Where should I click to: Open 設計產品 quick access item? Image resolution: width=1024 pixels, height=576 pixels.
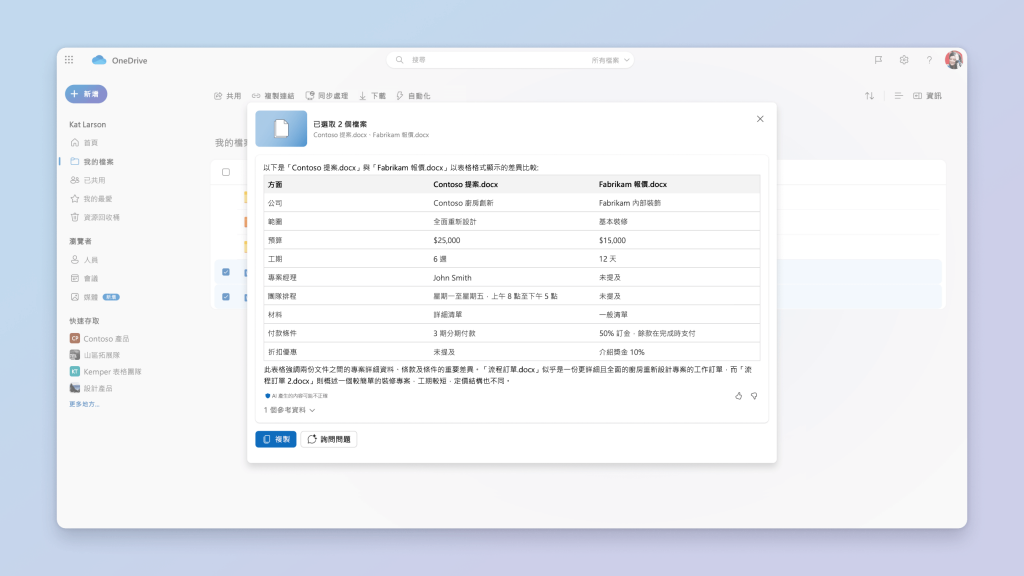coord(91,389)
